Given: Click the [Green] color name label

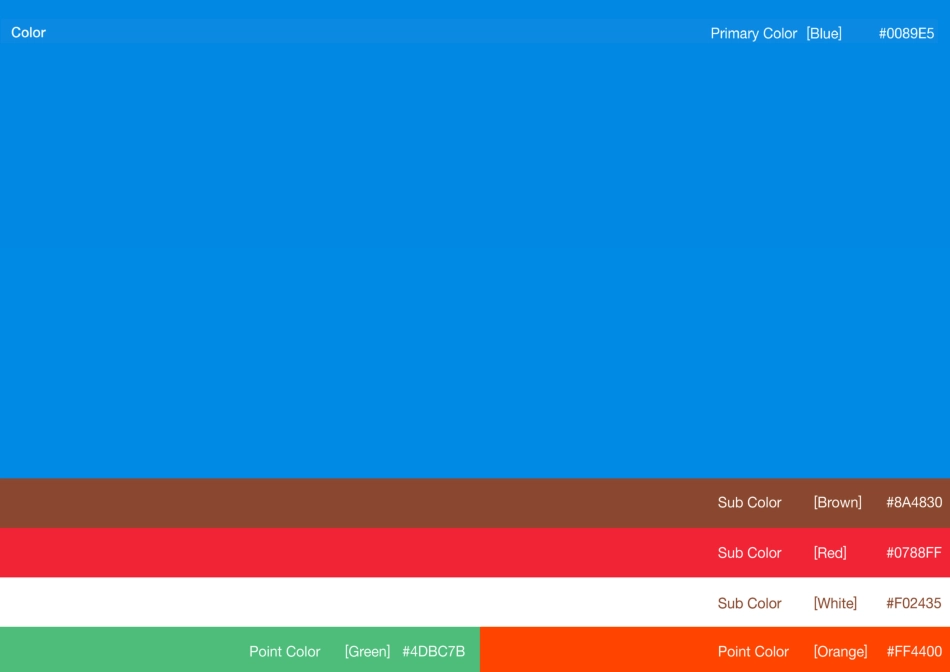Looking at the screenshot, I should pos(367,652).
